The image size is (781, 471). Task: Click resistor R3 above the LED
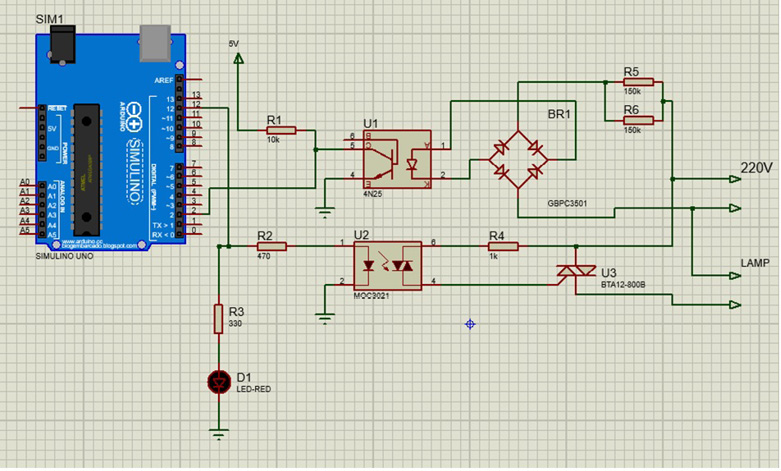218,320
